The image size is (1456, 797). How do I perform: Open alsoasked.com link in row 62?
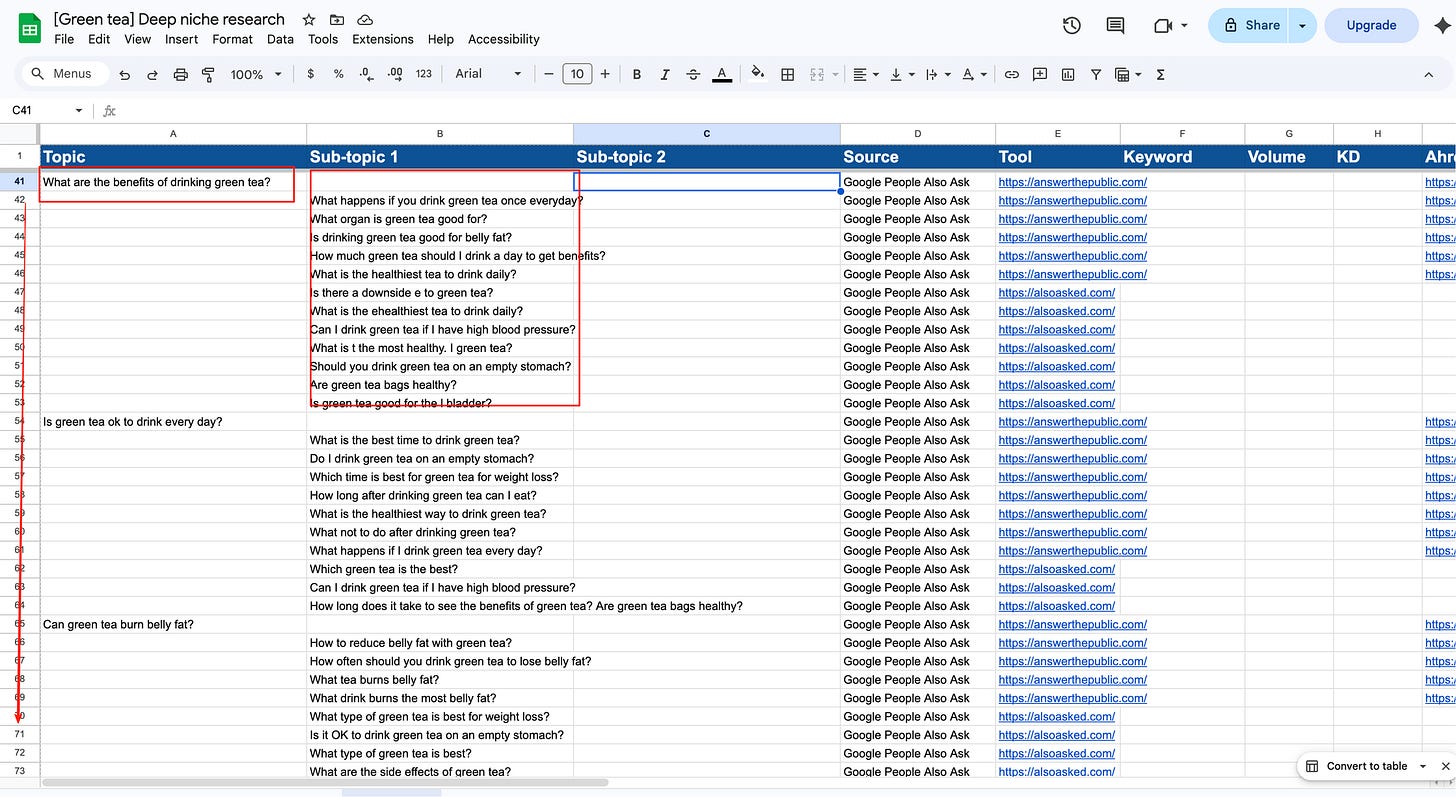coord(1056,569)
